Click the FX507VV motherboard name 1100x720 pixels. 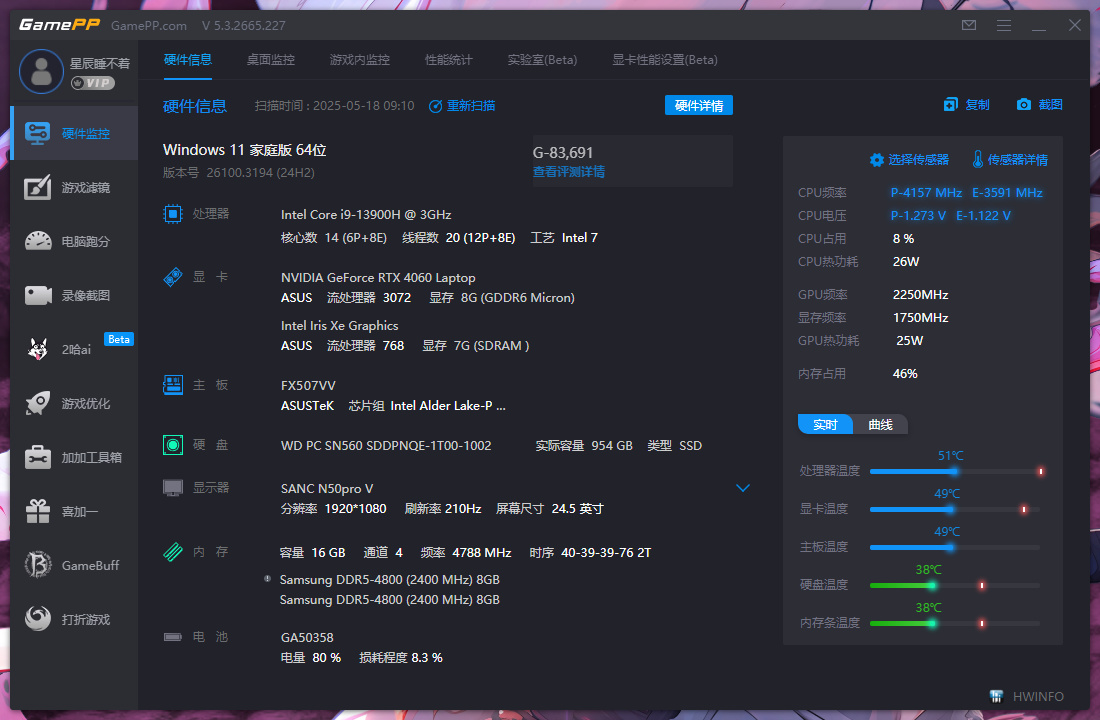[308, 386]
